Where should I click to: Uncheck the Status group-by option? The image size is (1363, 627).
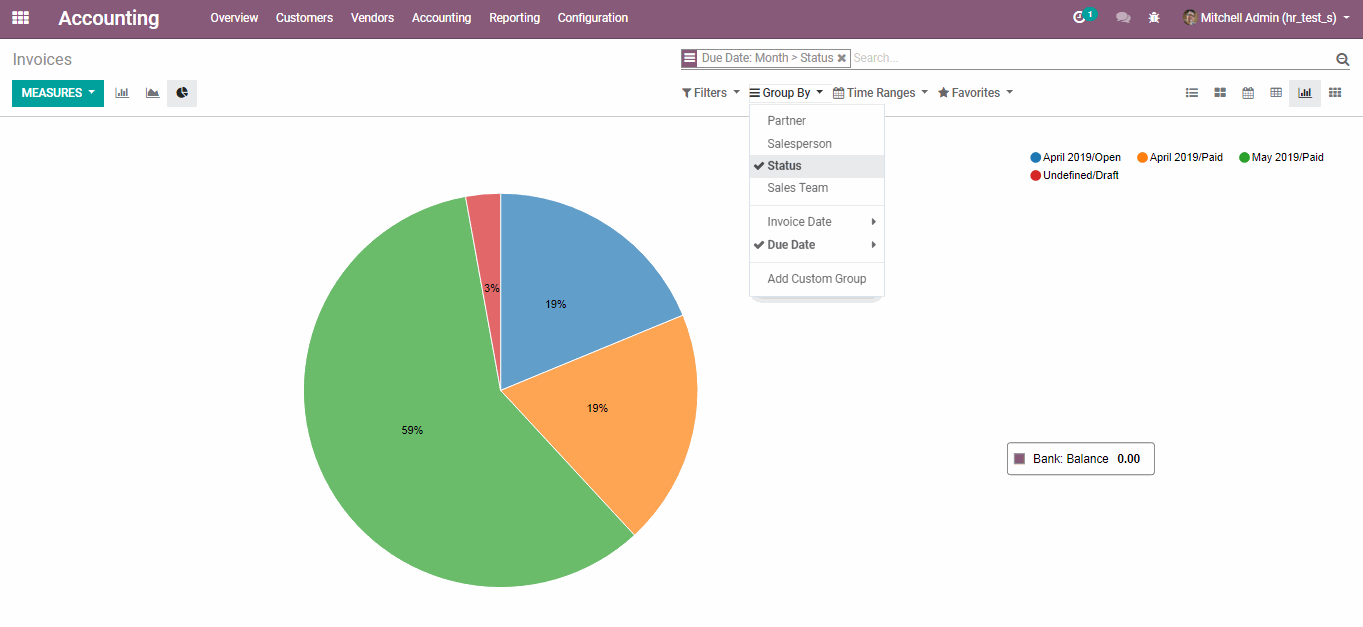click(x=784, y=166)
